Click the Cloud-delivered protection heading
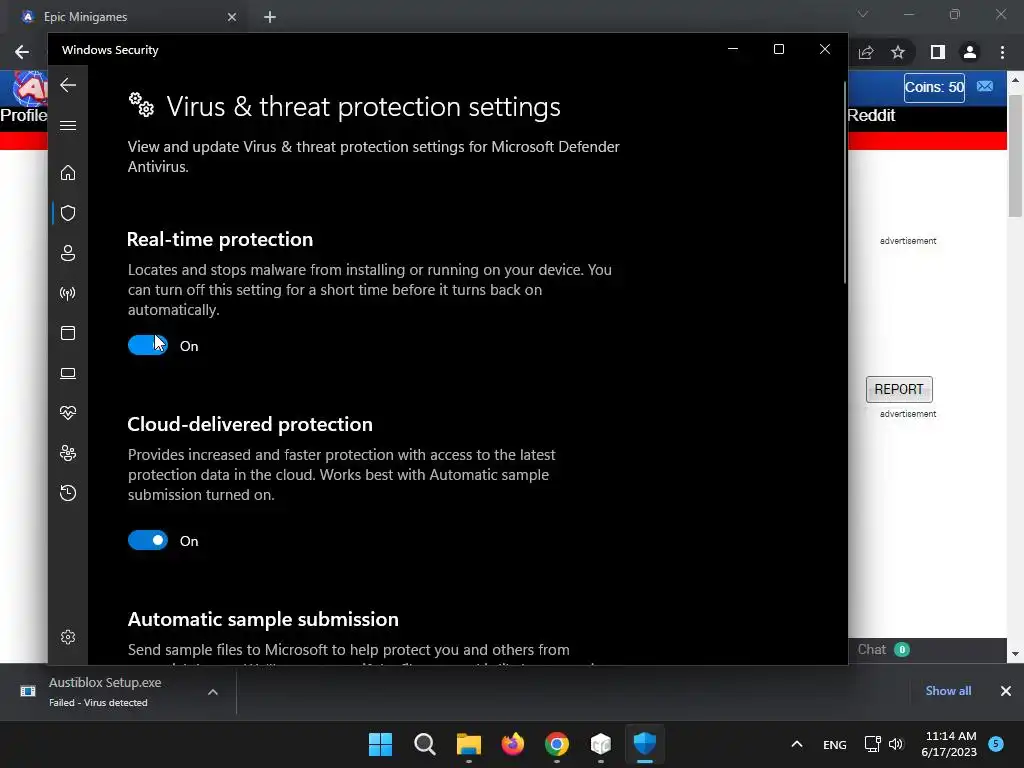Screen dimensions: 1024x768 [x=250, y=424]
